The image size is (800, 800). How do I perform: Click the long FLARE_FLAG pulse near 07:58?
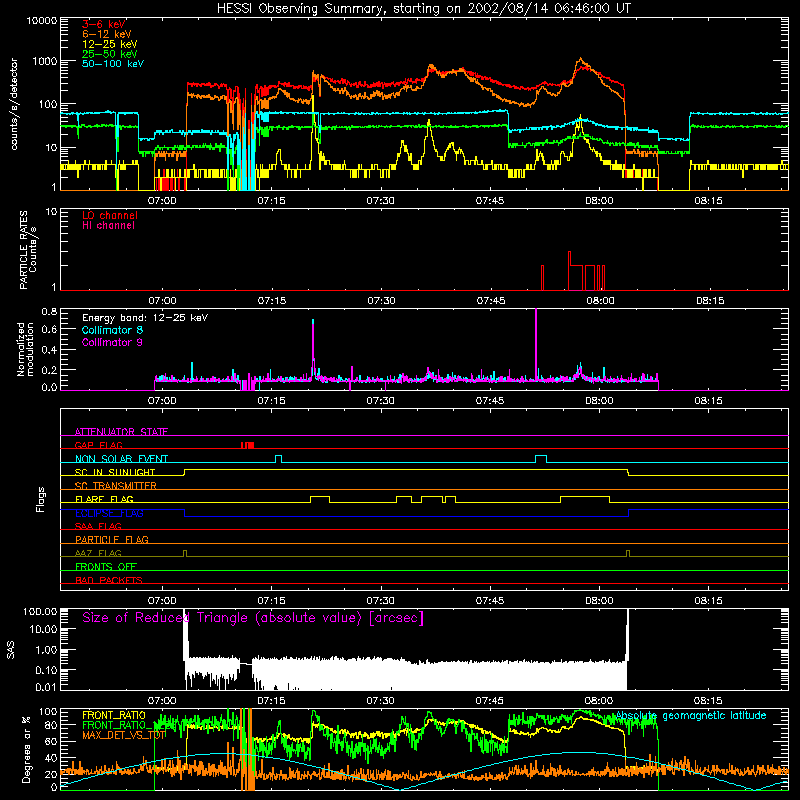coord(585,499)
